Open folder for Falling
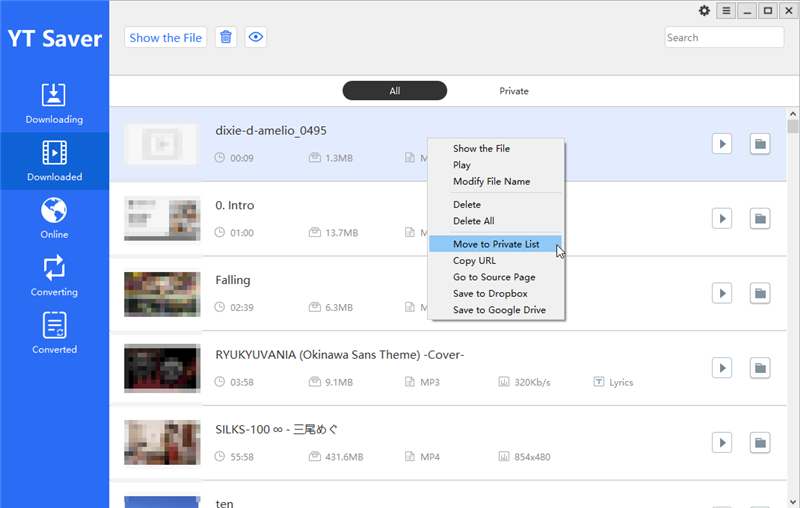 tap(760, 293)
